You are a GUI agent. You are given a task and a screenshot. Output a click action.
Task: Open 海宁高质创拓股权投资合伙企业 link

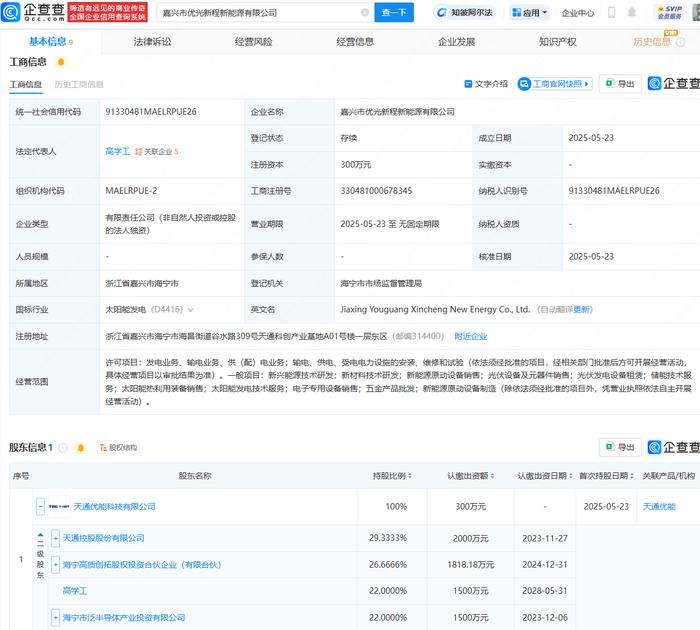pos(142,565)
